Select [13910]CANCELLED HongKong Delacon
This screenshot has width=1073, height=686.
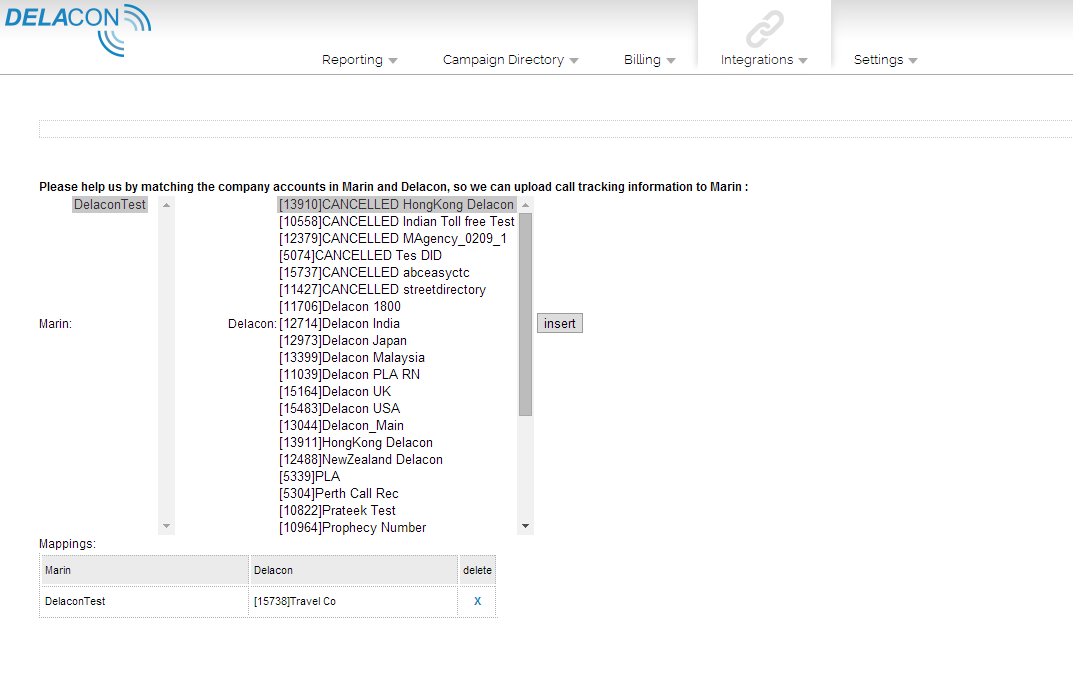(397, 205)
